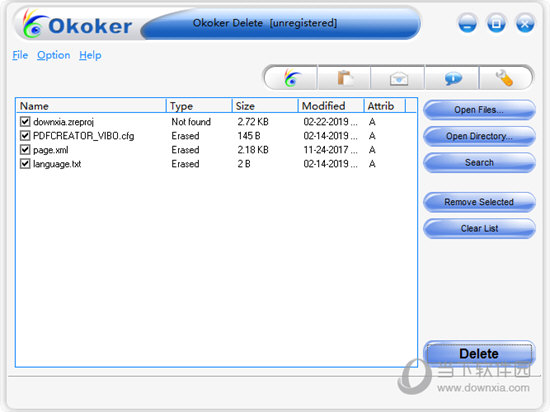Sort list by Type column header

(199, 106)
